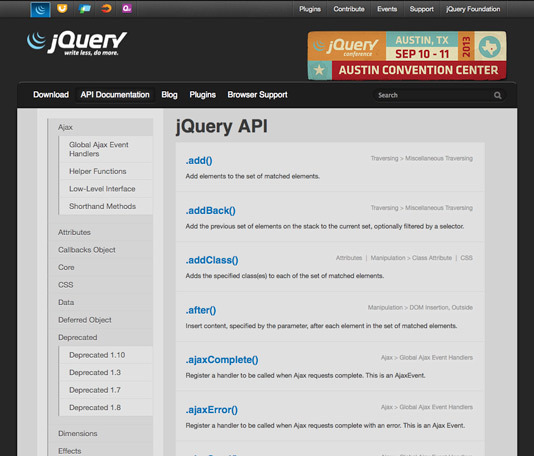
Task: Click 'Add elements to the set of matched elements.' text
Action: [252, 176]
